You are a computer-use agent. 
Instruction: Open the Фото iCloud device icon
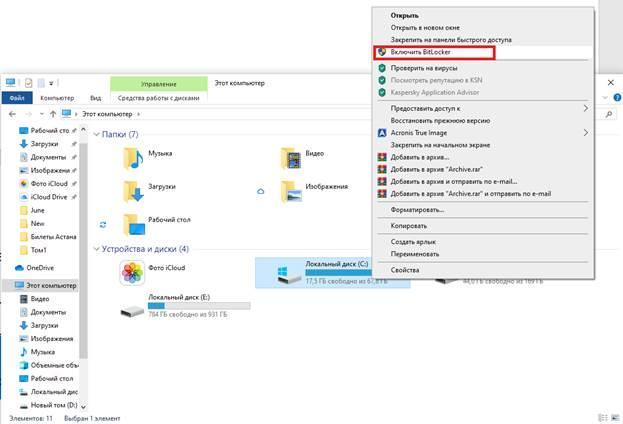point(132,273)
